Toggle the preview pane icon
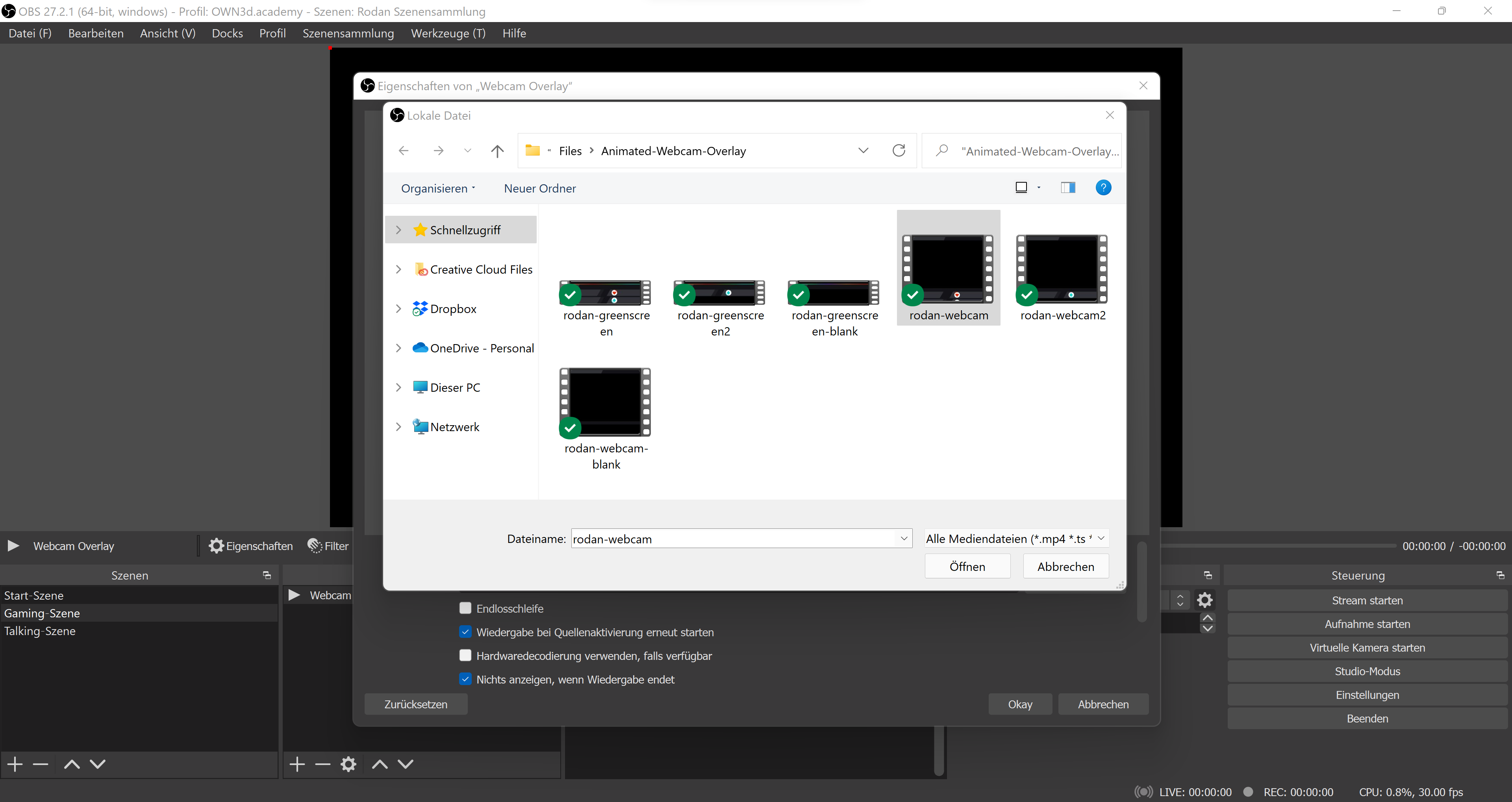1512x802 pixels. (x=1068, y=188)
